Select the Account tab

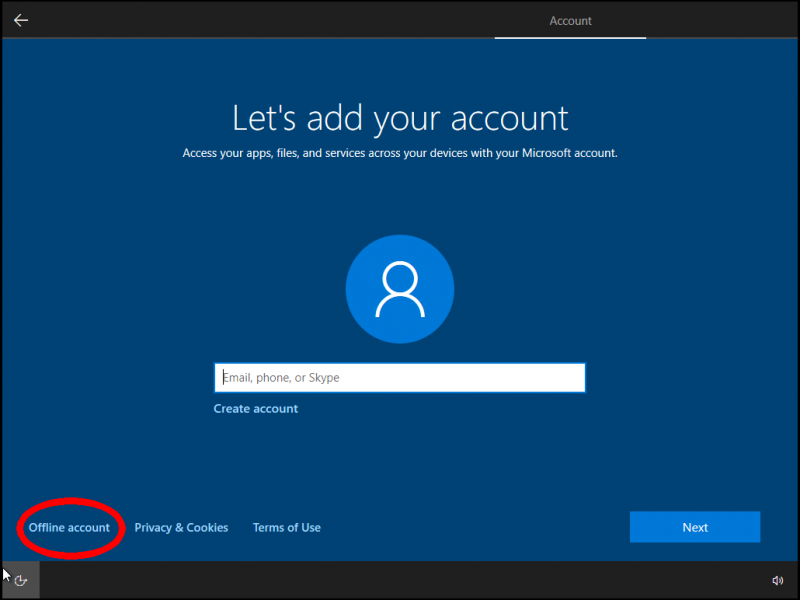pos(570,21)
